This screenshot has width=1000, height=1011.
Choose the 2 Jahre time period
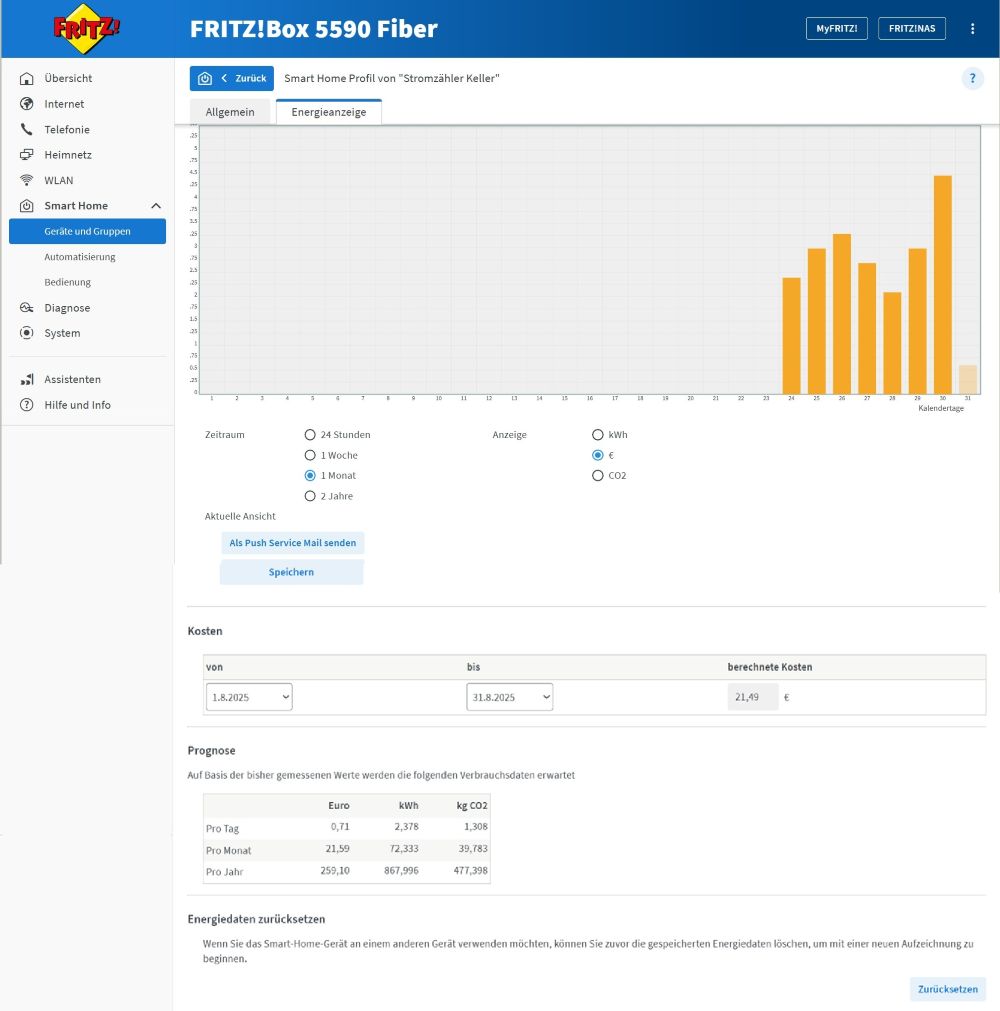pyautogui.click(x=310, y=496)
